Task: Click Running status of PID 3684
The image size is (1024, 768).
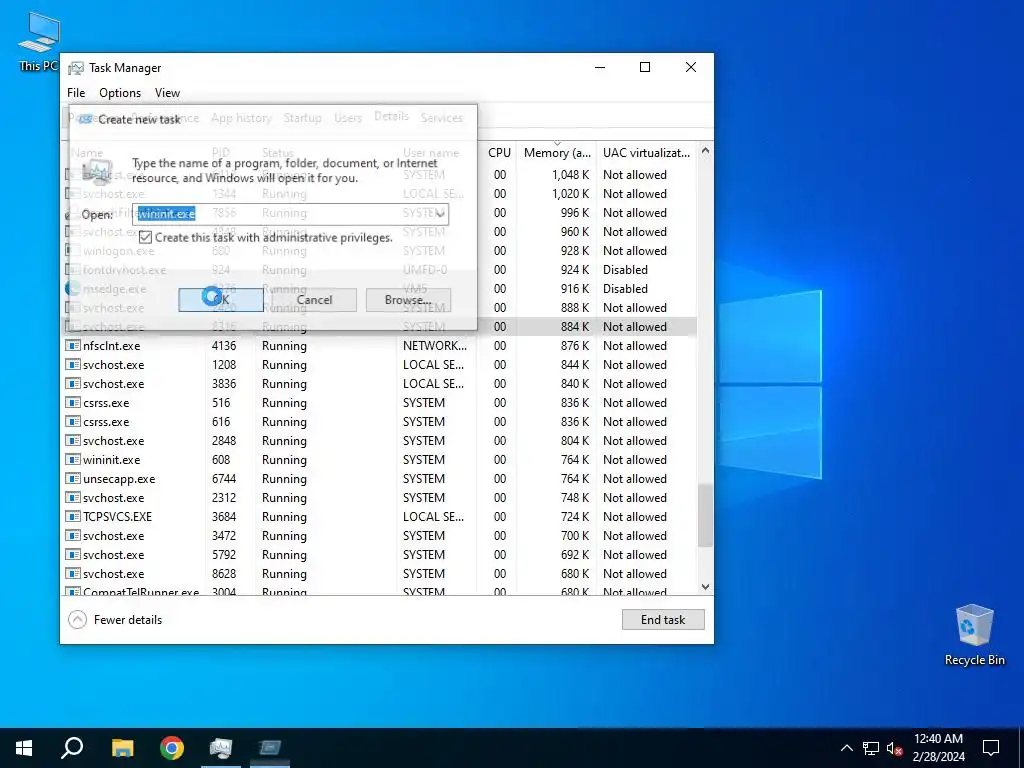Action: click(284, 517)
